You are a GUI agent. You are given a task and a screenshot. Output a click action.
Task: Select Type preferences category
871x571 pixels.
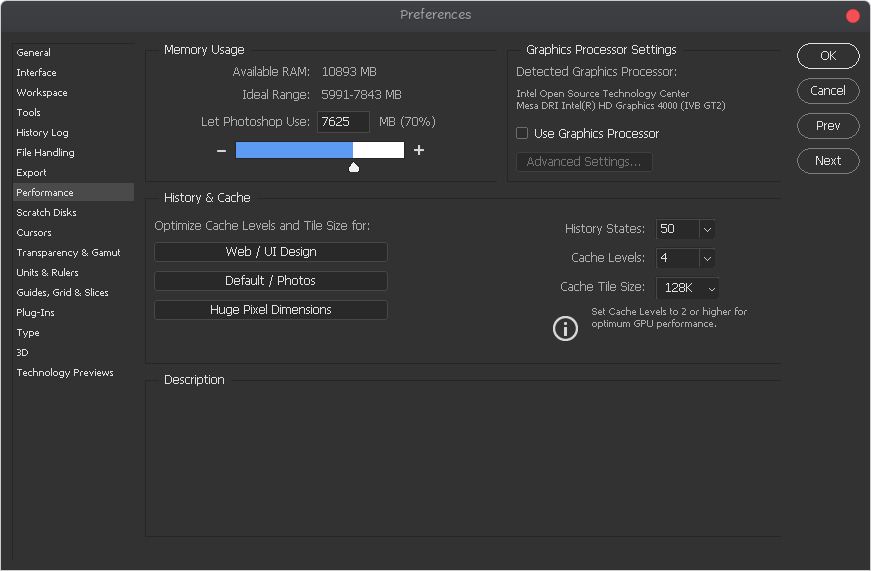click(x=73, y=332)
